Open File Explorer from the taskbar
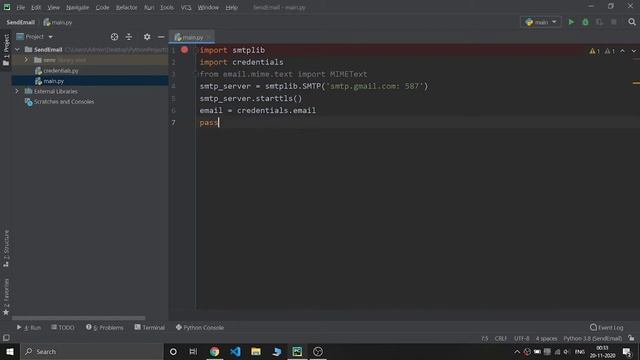The image size is (640, 360). pos(256,351)
